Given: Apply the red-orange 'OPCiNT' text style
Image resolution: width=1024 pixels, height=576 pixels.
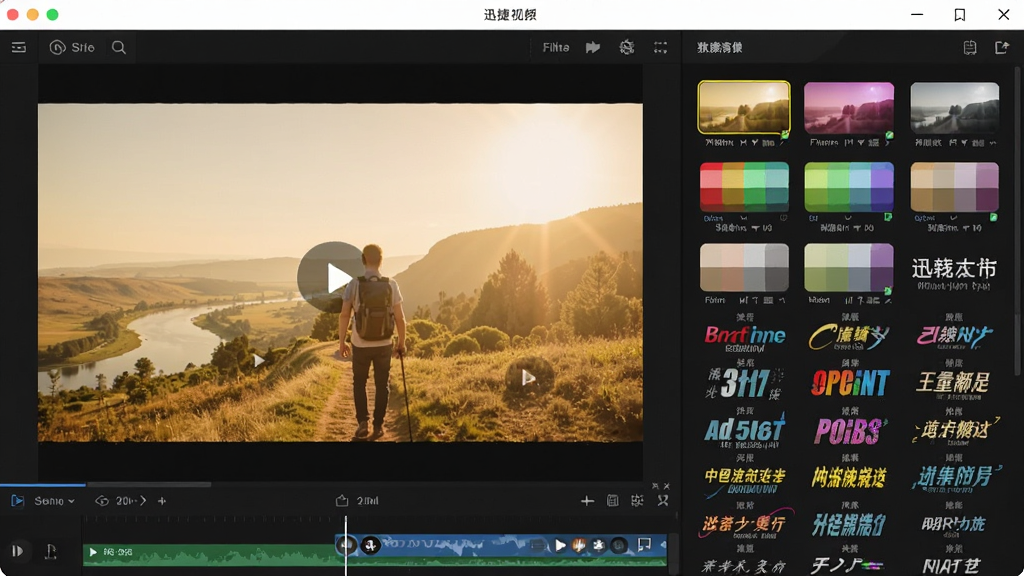Looking at the screenshot, I should (x=850, y=383).
